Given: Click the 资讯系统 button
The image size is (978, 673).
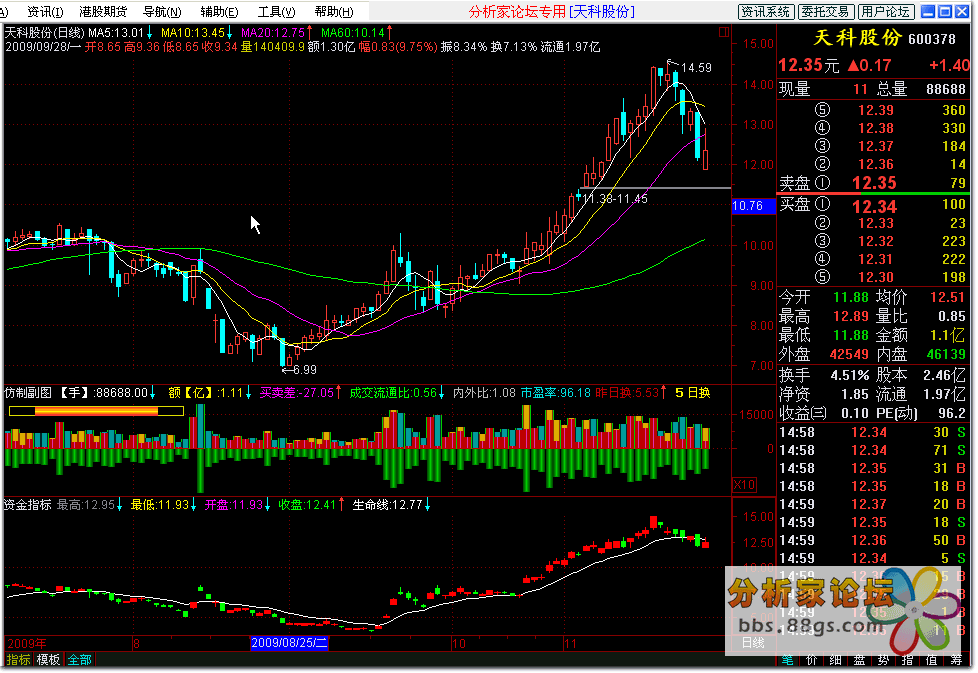Looking at the screenshot, I should click(765, 11).
